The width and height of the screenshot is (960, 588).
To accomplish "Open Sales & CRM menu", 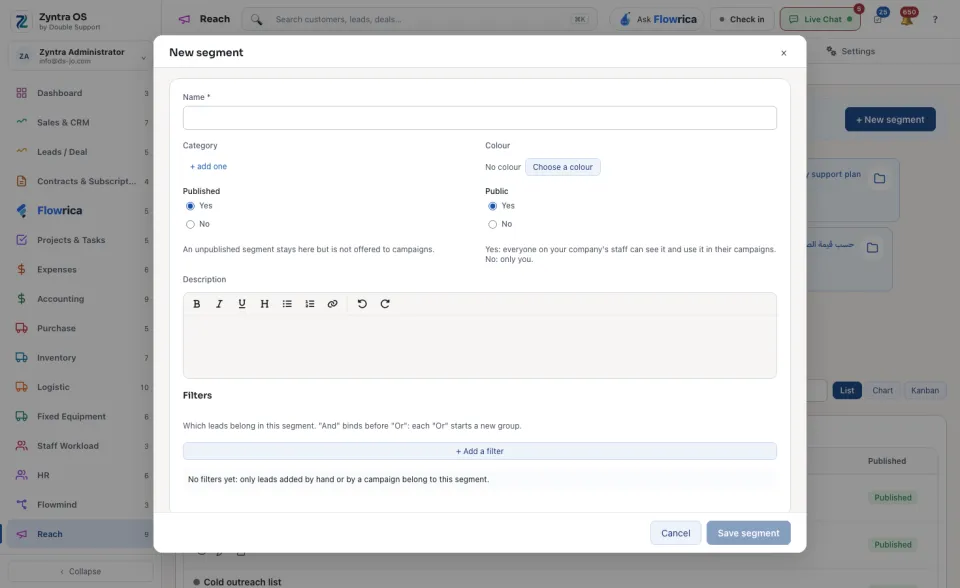I will coord(81,122).
